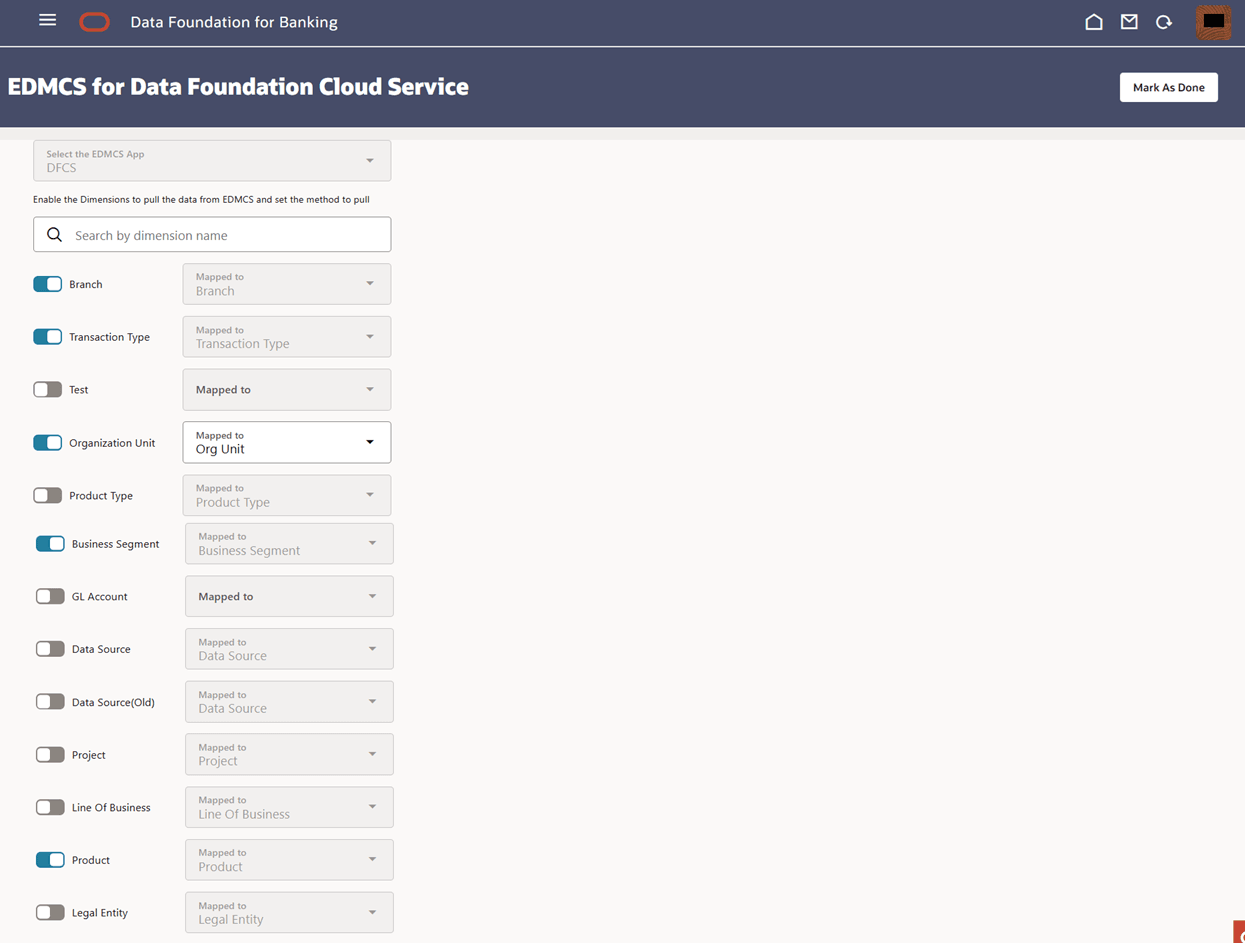
Task: Open Line Of Business Mapped to dropdown
Action: click(289, 807)
